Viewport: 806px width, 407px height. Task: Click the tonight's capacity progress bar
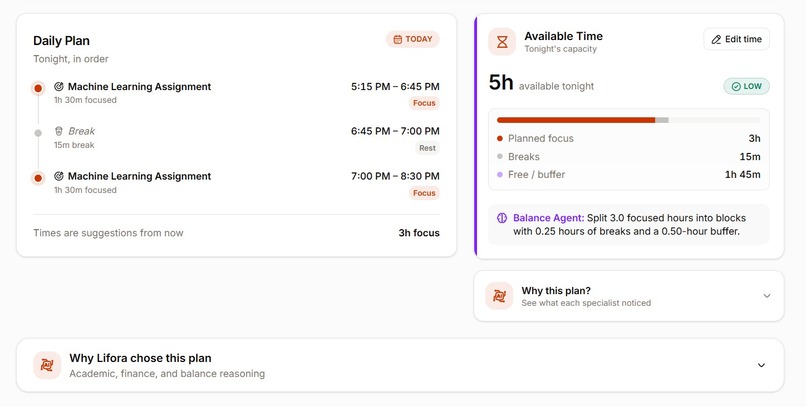pyautogui.click(x=629, y=120)
